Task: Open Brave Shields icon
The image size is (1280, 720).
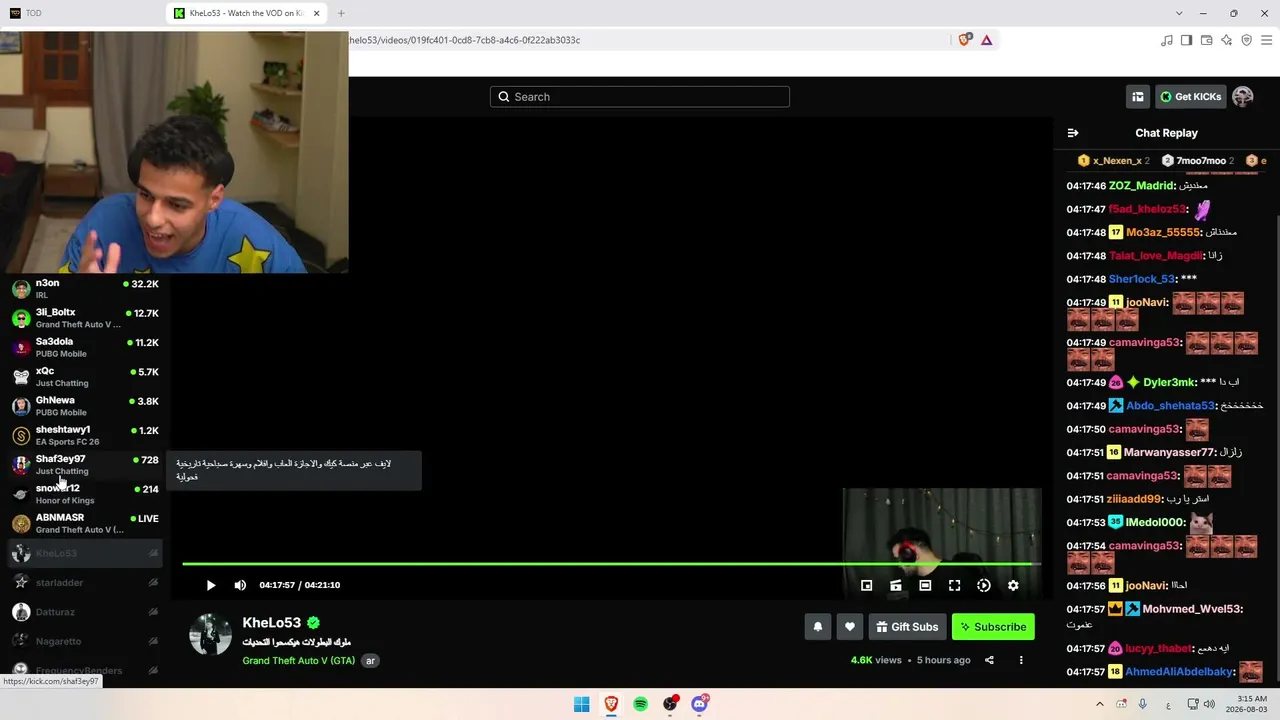Action: (x=965, y=40)
